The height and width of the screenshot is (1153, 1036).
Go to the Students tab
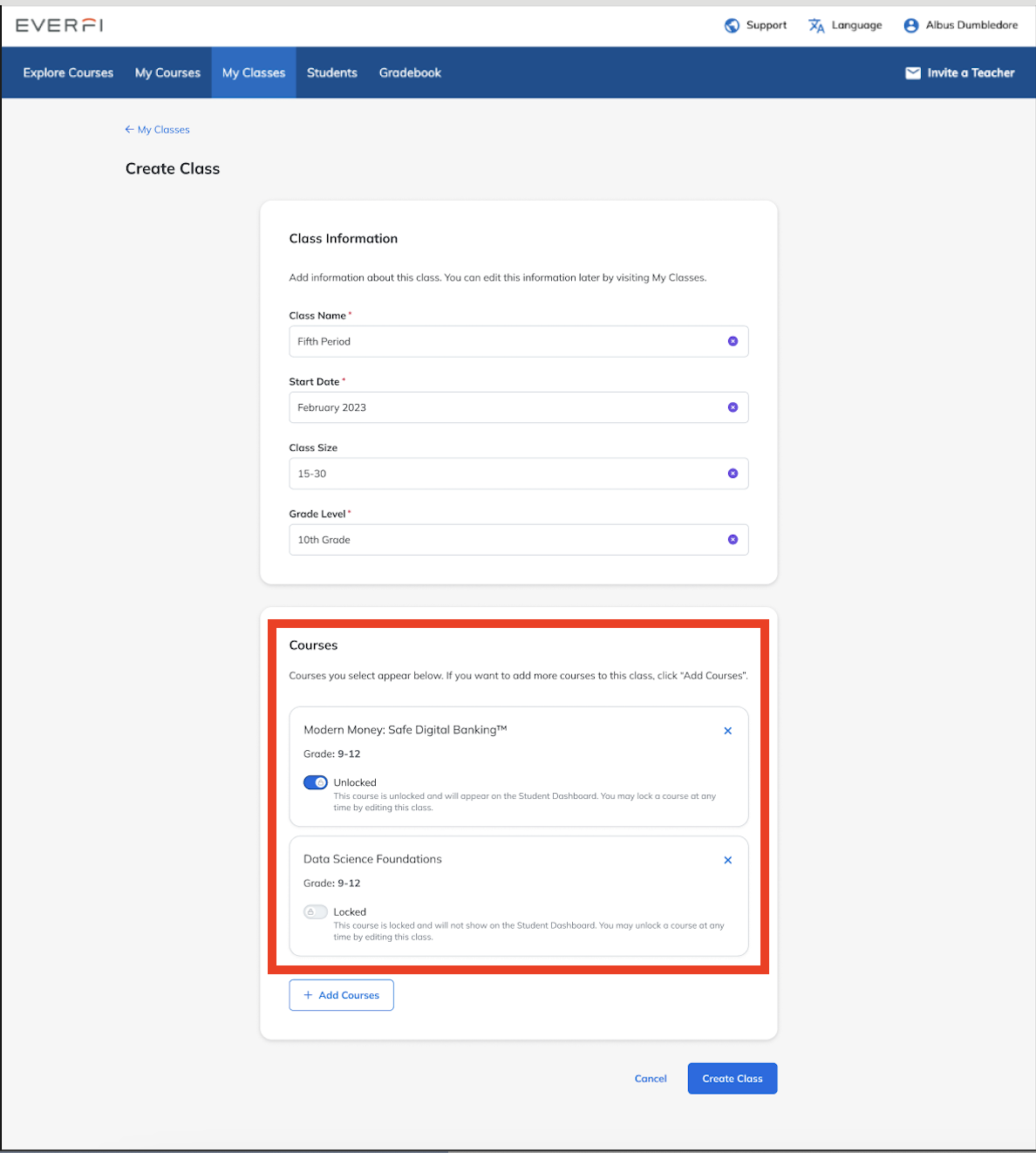(x=332, y=73)
